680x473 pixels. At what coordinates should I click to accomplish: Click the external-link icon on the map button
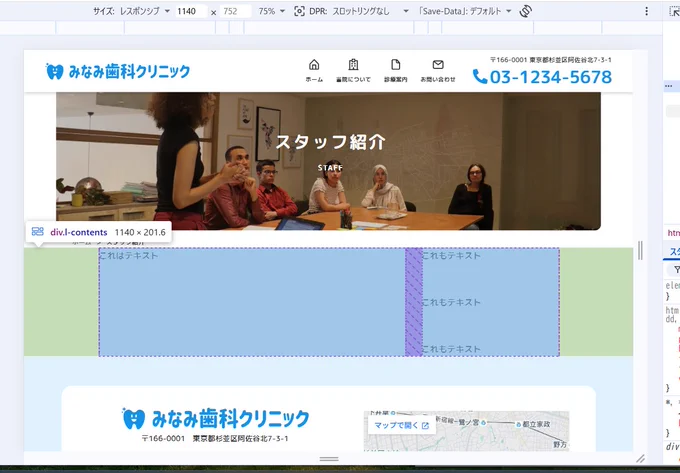(425, 426)
